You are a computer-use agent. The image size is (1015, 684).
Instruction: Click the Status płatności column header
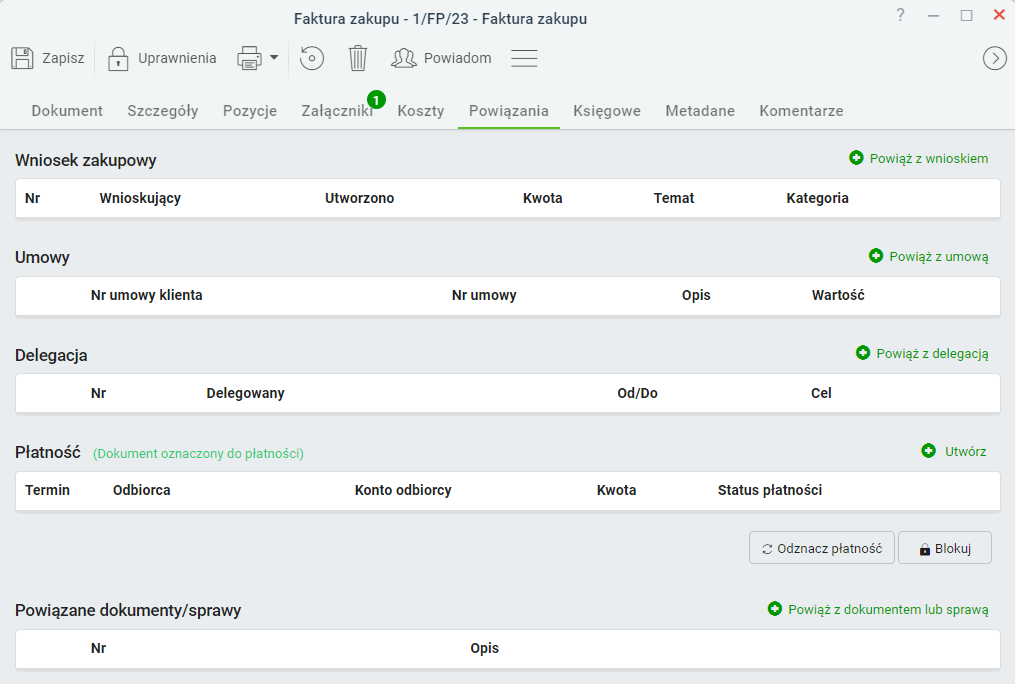[x=770, y=490]
